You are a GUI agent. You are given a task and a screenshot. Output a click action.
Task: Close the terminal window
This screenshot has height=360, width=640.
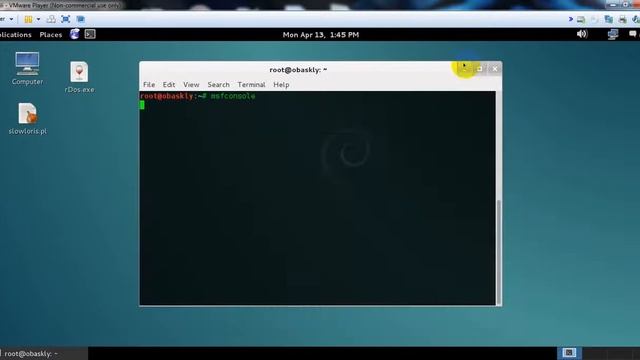495,69
